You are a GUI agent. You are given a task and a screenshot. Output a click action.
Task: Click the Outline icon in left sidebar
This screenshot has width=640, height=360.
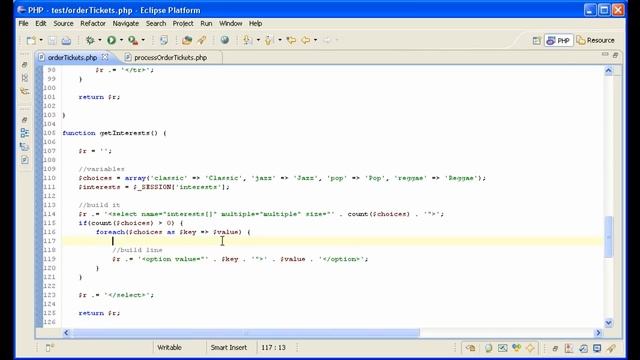(25, 133)
